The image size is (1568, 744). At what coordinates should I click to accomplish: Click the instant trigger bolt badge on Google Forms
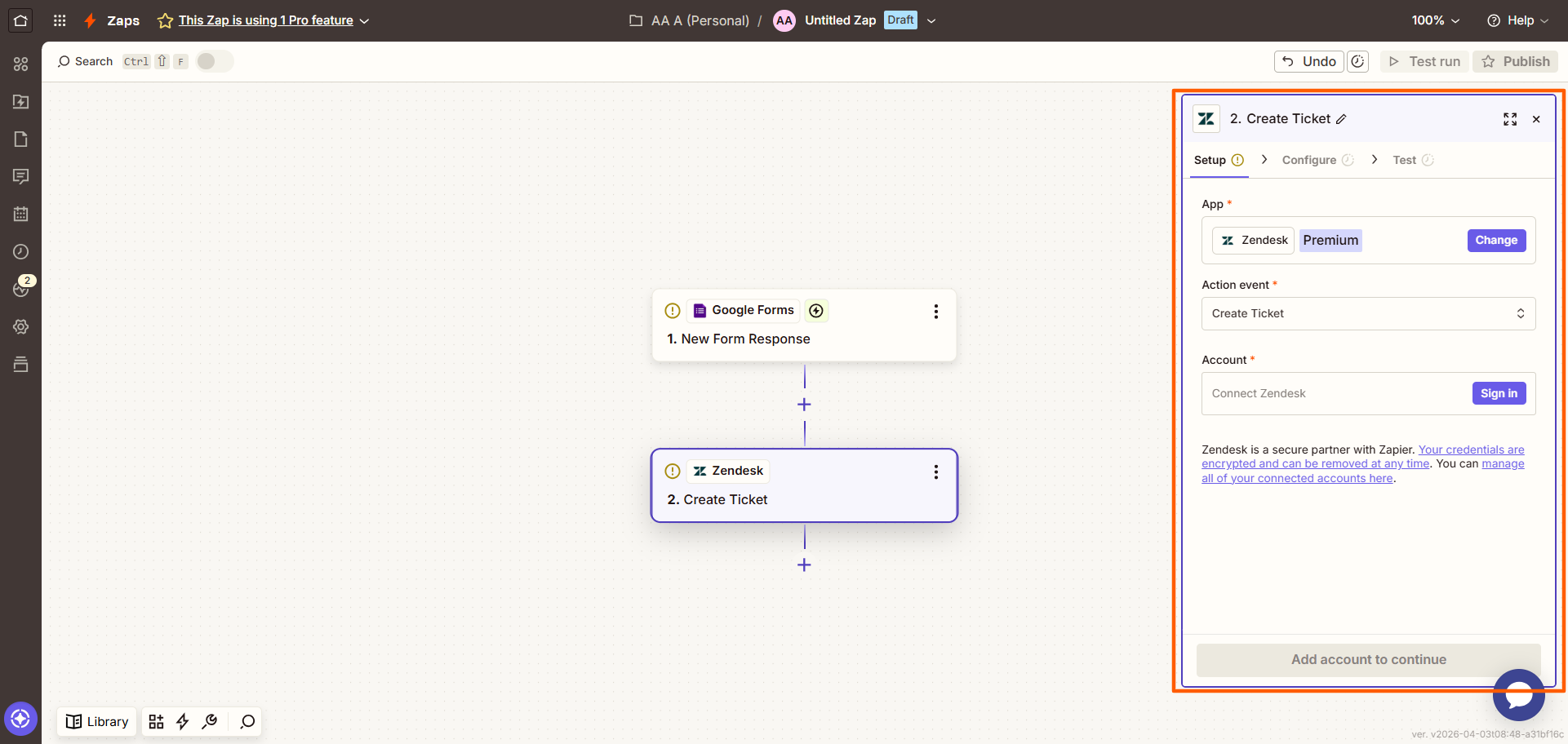(x=816, y=310)
